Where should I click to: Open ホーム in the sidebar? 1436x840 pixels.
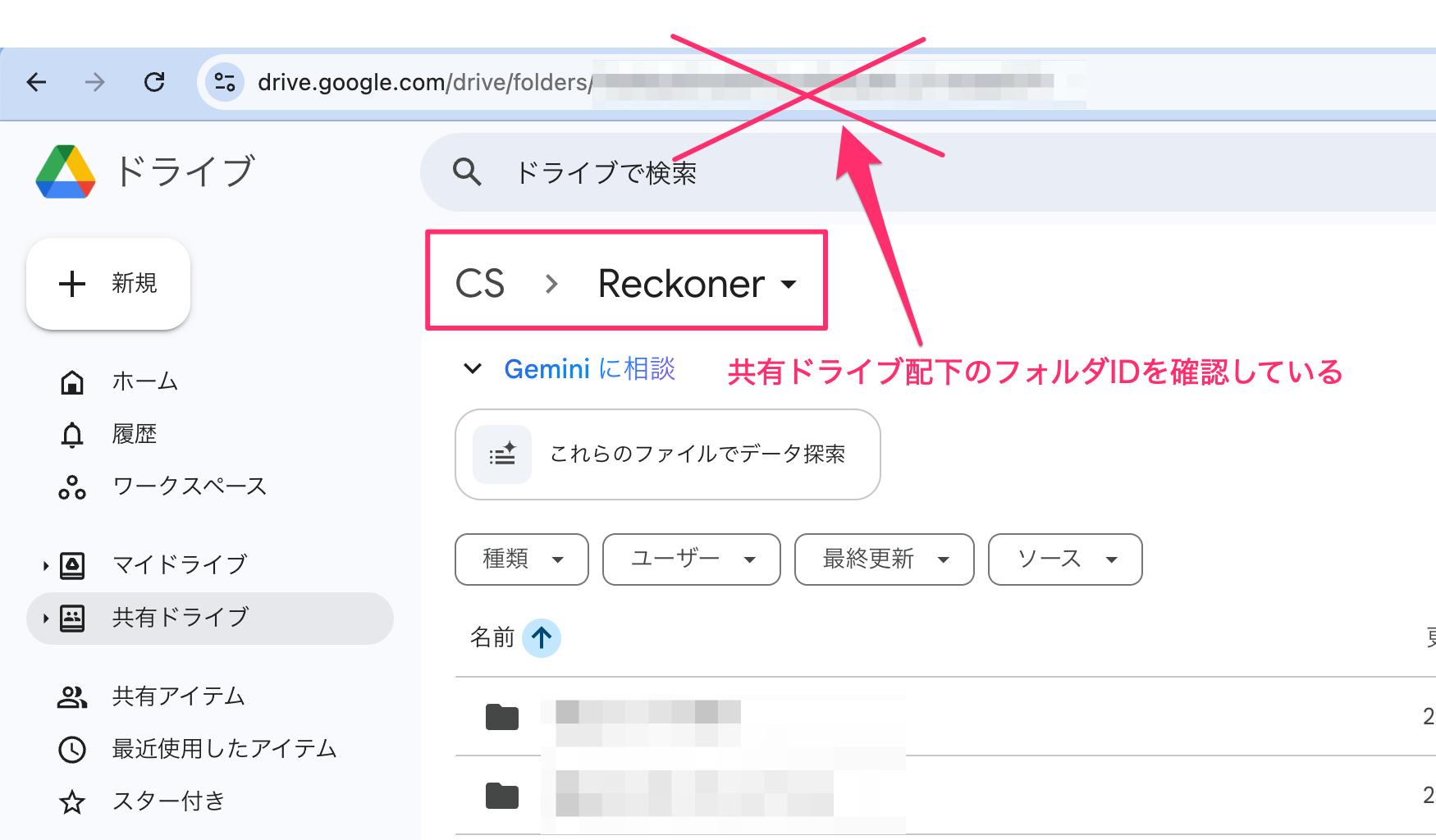(144, 381)
